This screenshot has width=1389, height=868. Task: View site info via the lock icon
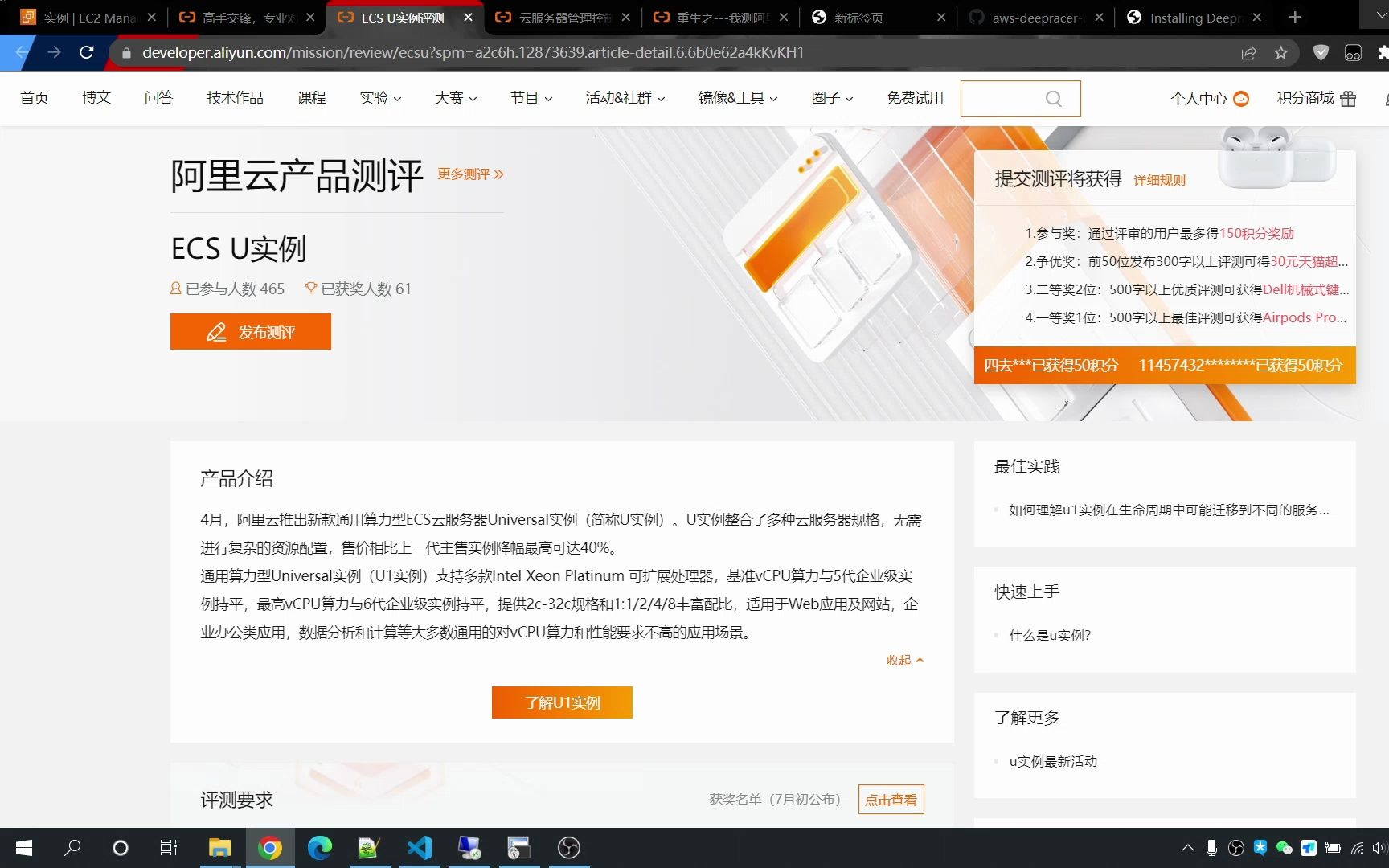point(126,53)
